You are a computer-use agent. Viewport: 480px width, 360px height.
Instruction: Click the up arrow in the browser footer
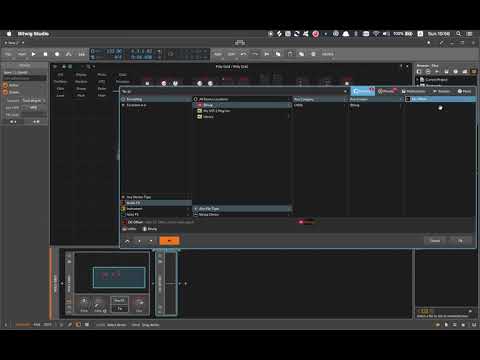click(139, 241)
